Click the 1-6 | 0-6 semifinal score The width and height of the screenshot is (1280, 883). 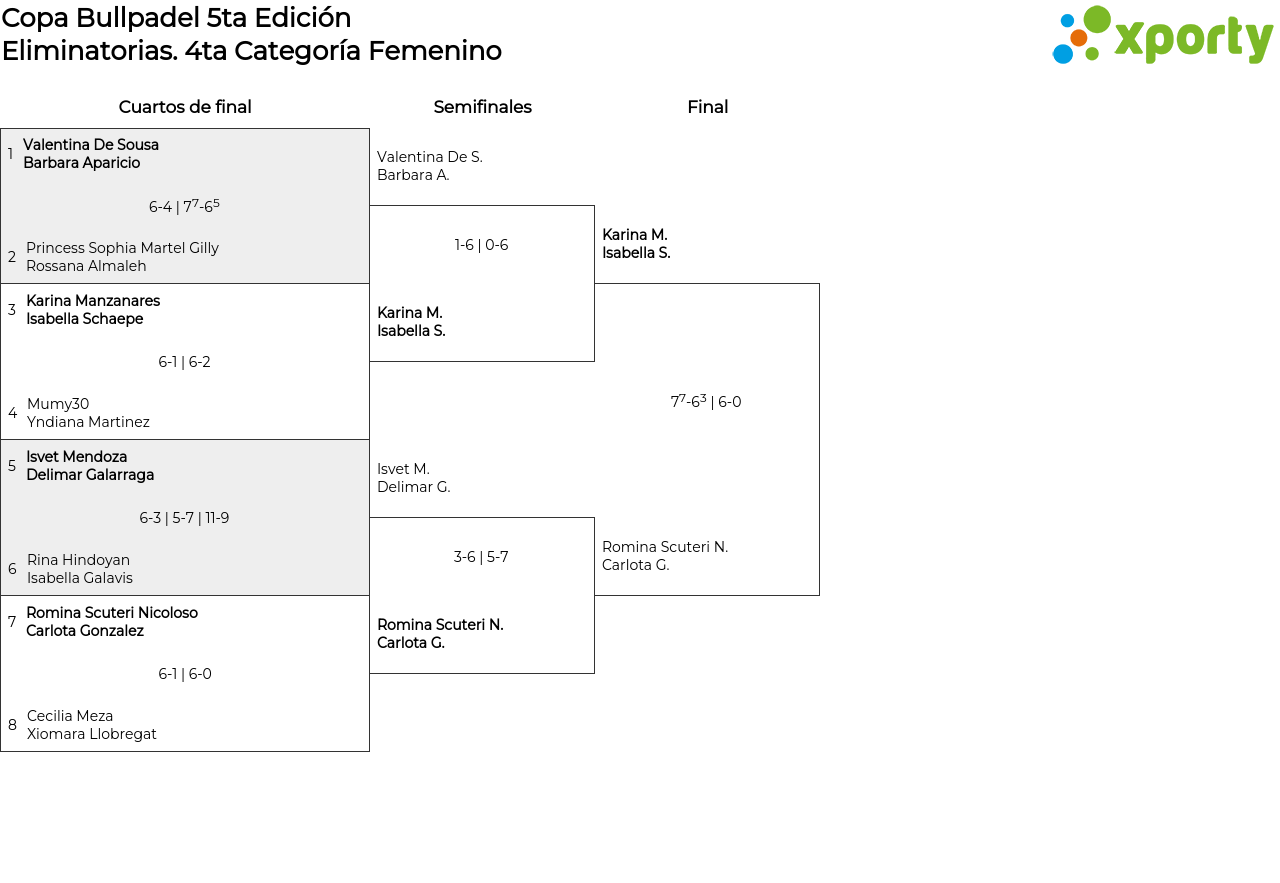[x=481, y=245]
